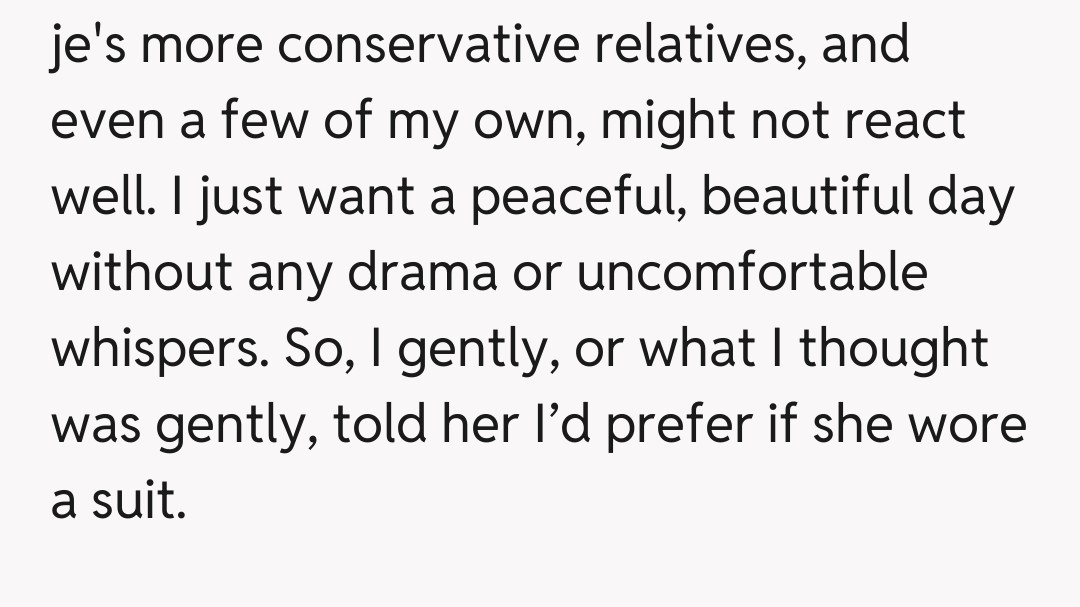
Task: Place cursor on the word "wore"
Action: click(x=968, y=425)
